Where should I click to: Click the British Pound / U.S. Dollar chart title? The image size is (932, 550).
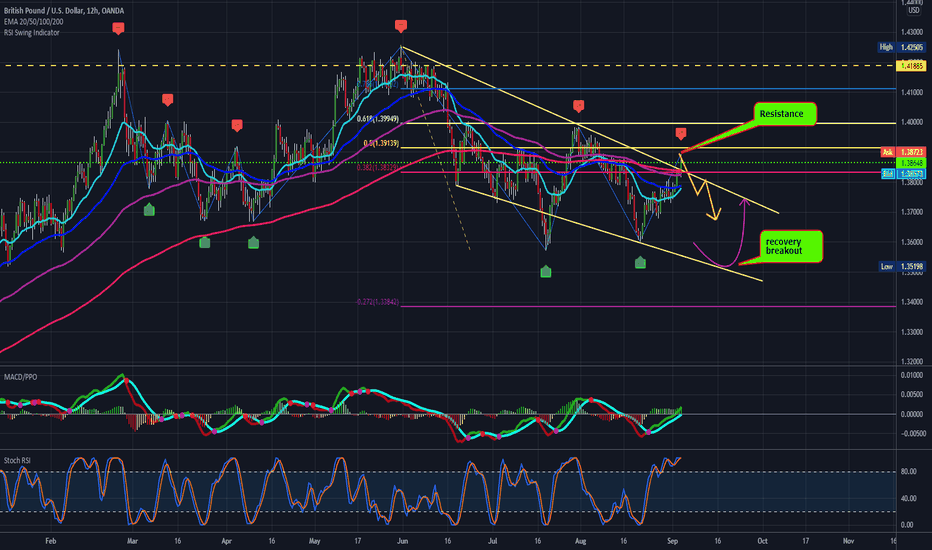point(64,11)
